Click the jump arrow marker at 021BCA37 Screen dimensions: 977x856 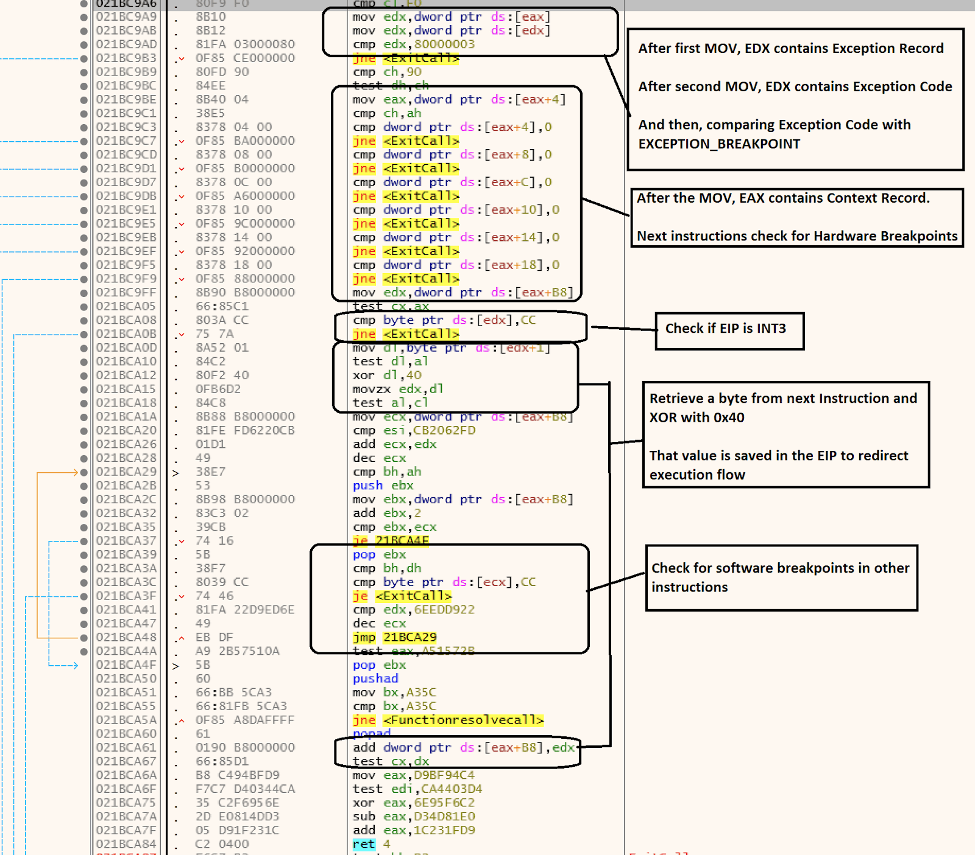[x=181, y=541]
